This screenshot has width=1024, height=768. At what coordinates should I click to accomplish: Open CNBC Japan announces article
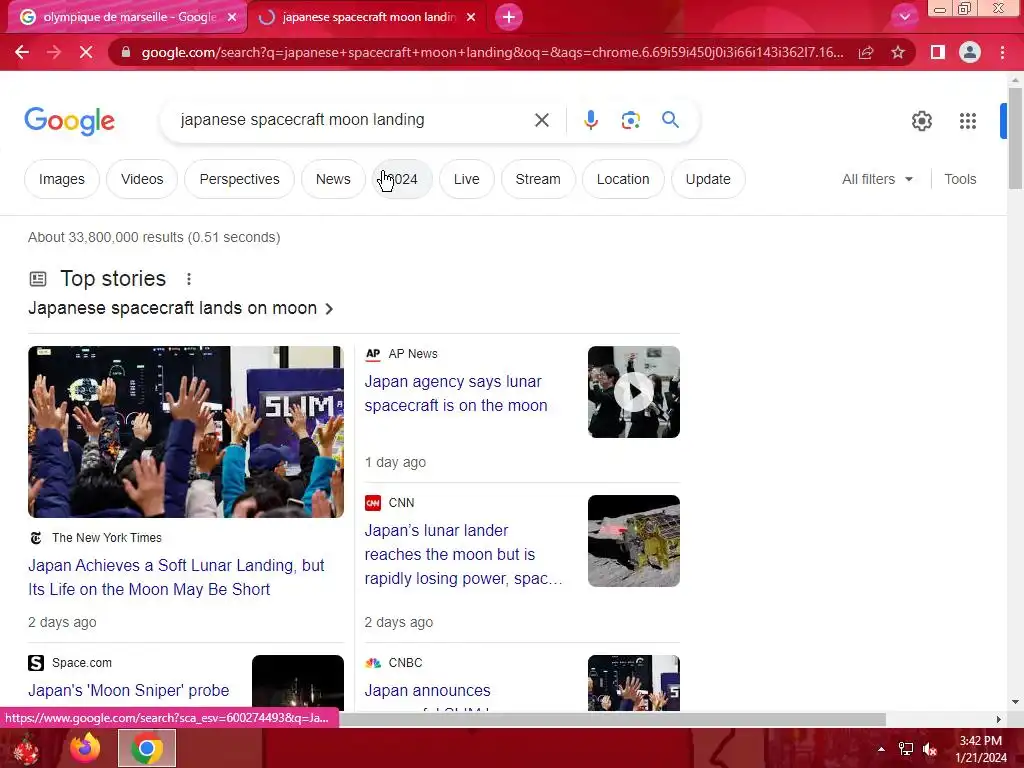(427, 690)
